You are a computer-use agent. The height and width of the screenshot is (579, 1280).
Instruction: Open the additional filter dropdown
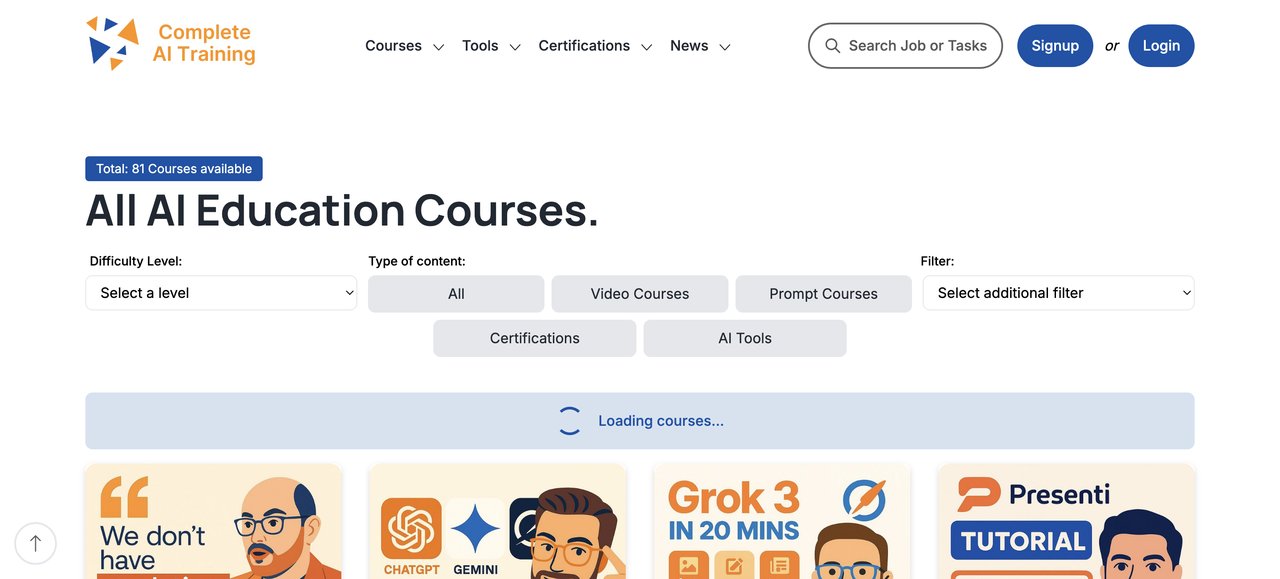(1058, 293)
